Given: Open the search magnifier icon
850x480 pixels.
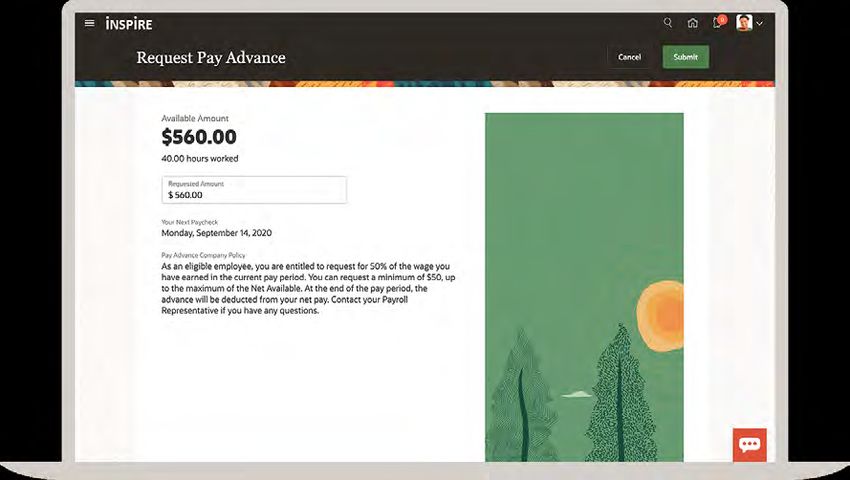Looking at the screenshot, I should [x=668, y=23].
